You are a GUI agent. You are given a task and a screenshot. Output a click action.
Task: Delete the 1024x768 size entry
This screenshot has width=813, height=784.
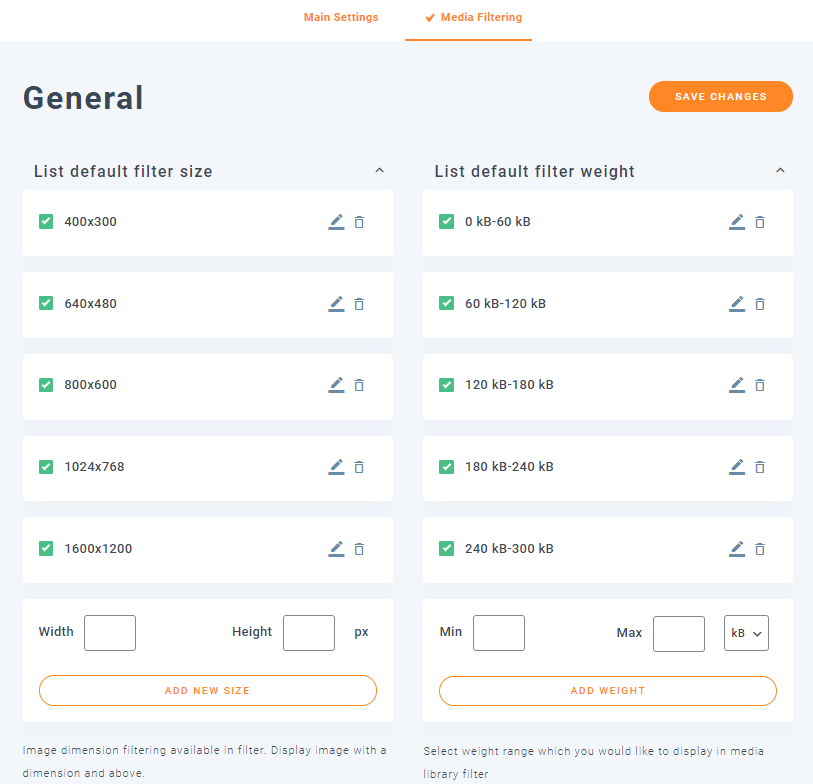click(359, 467)
